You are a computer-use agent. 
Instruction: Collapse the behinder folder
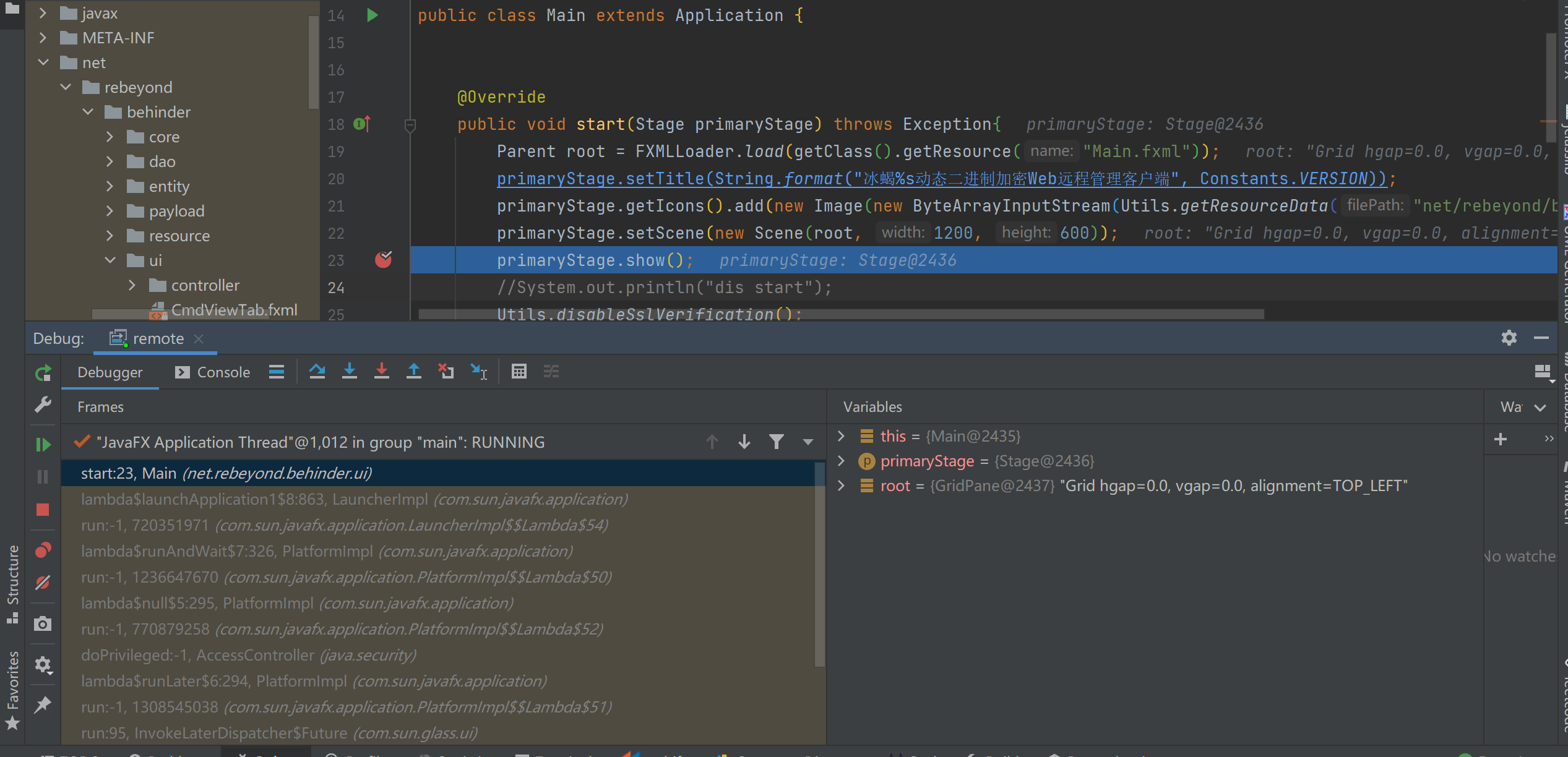[87, 112]
